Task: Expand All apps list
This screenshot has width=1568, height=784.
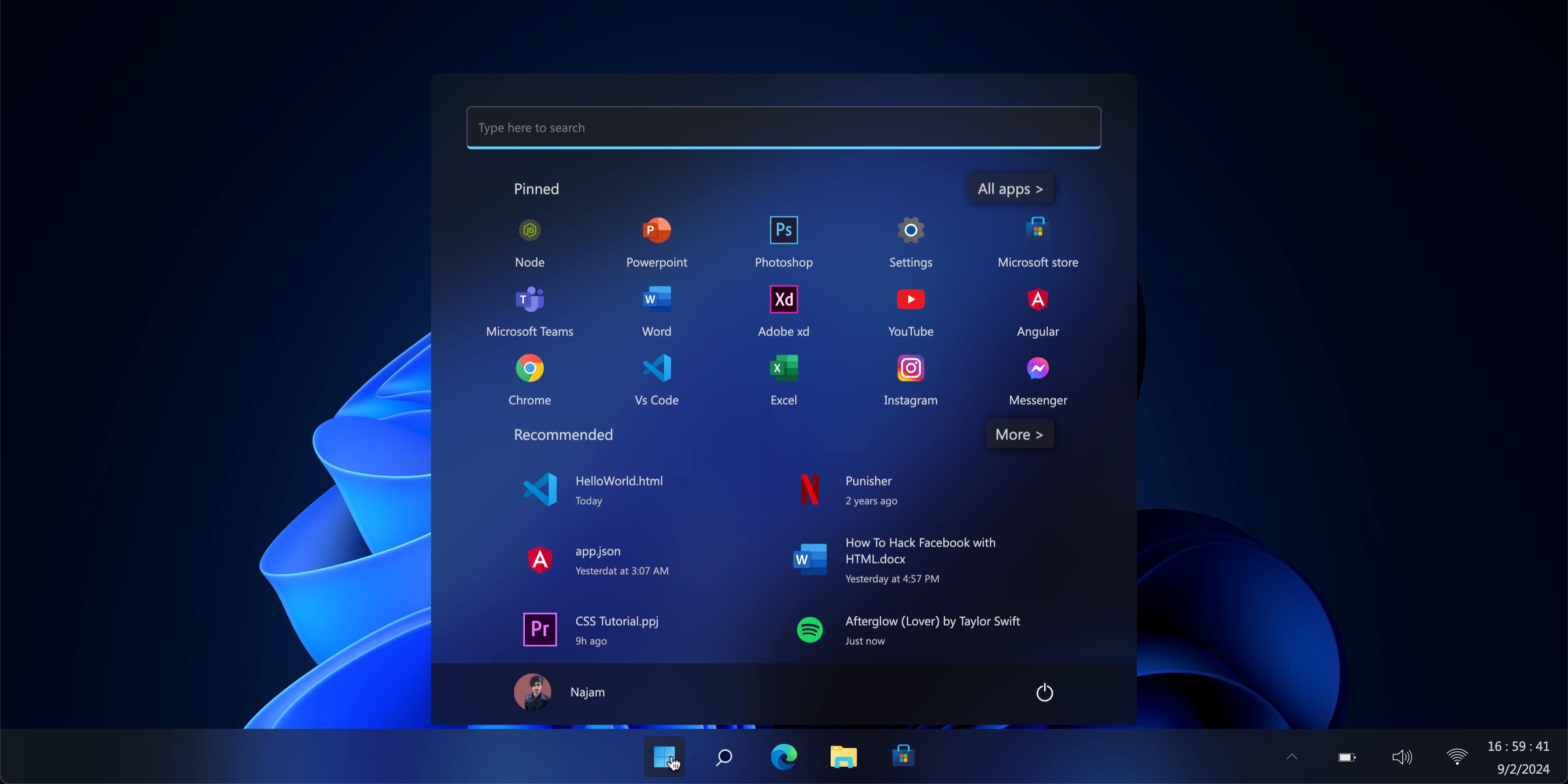Action: [1010, 188]
